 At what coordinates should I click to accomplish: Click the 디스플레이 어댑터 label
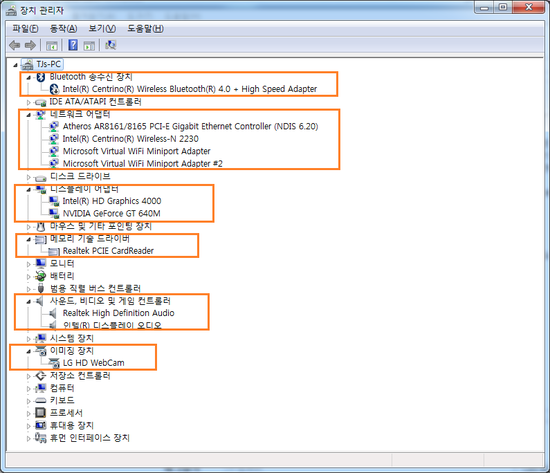(84, 189)
